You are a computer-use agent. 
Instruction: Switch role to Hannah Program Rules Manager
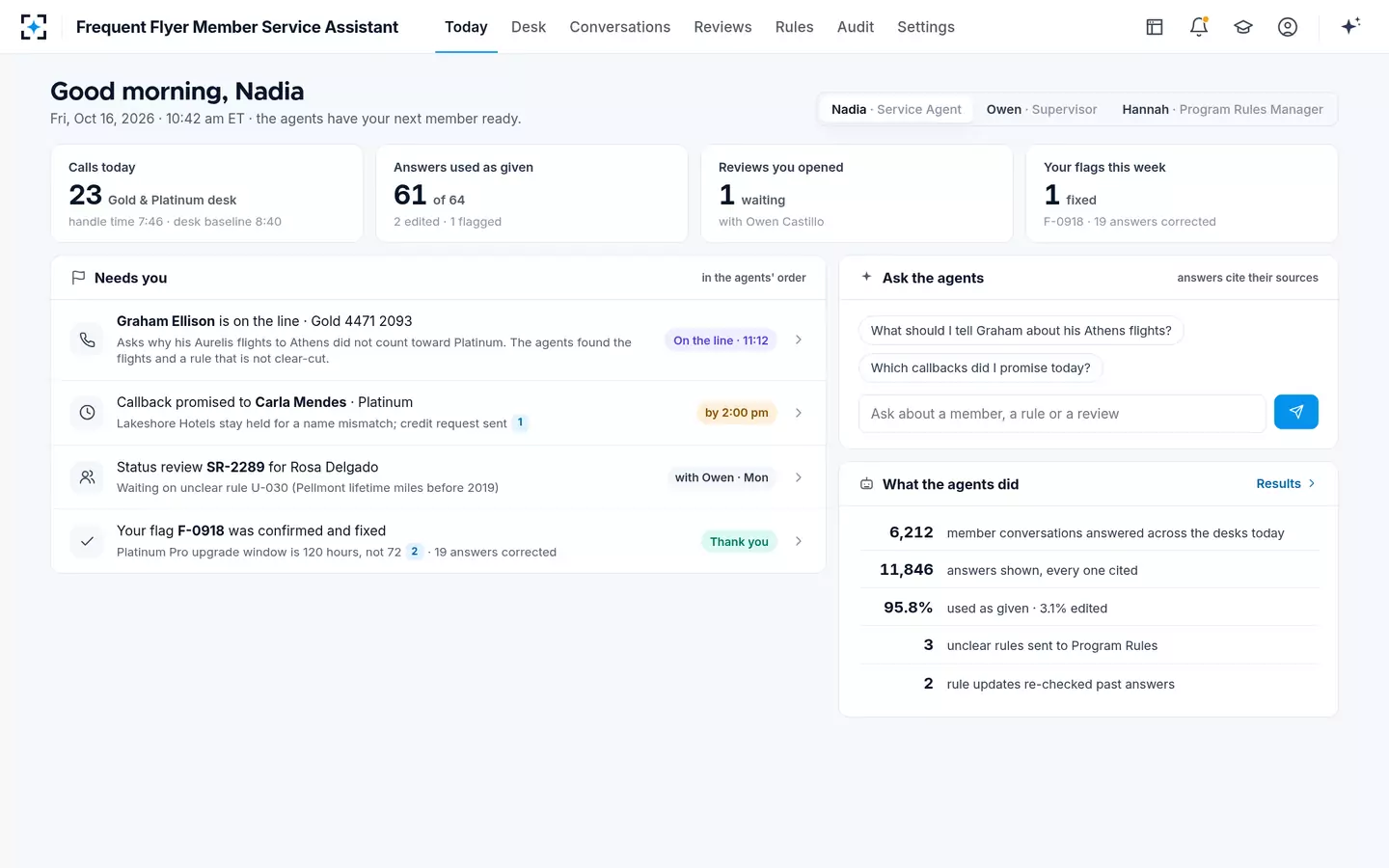1222,109
